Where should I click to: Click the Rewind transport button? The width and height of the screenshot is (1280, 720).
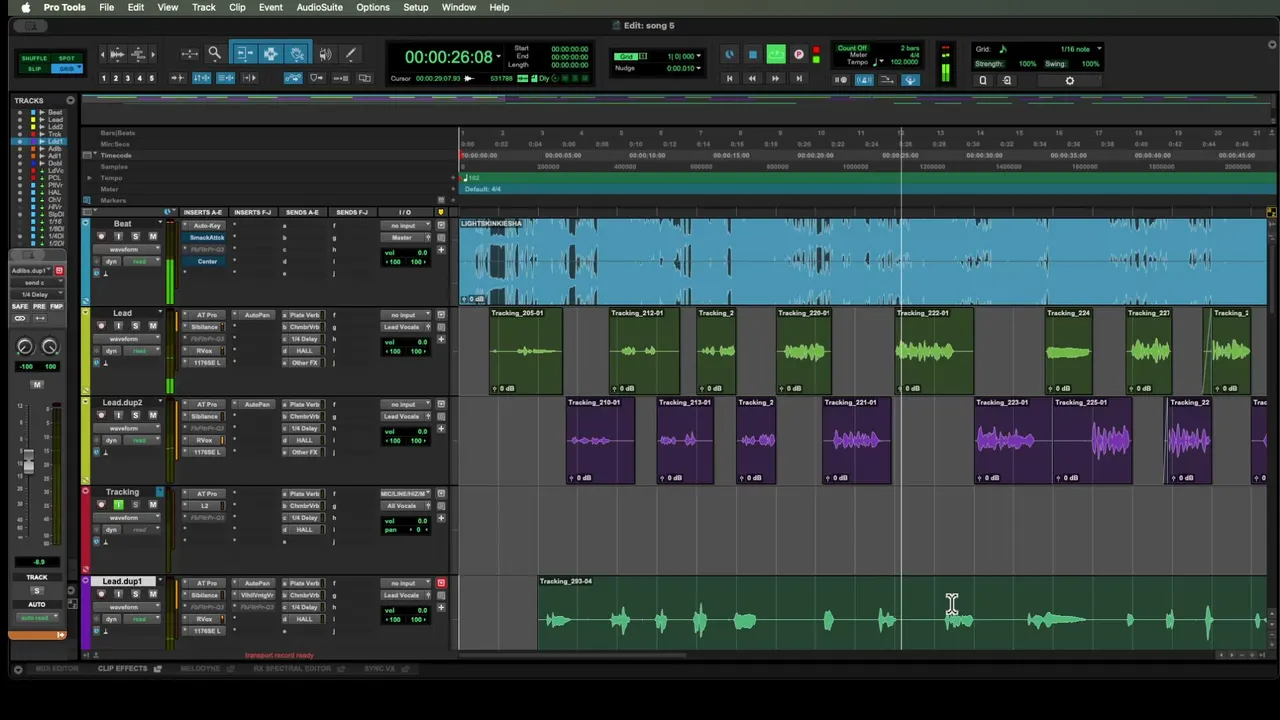point(752,79)
